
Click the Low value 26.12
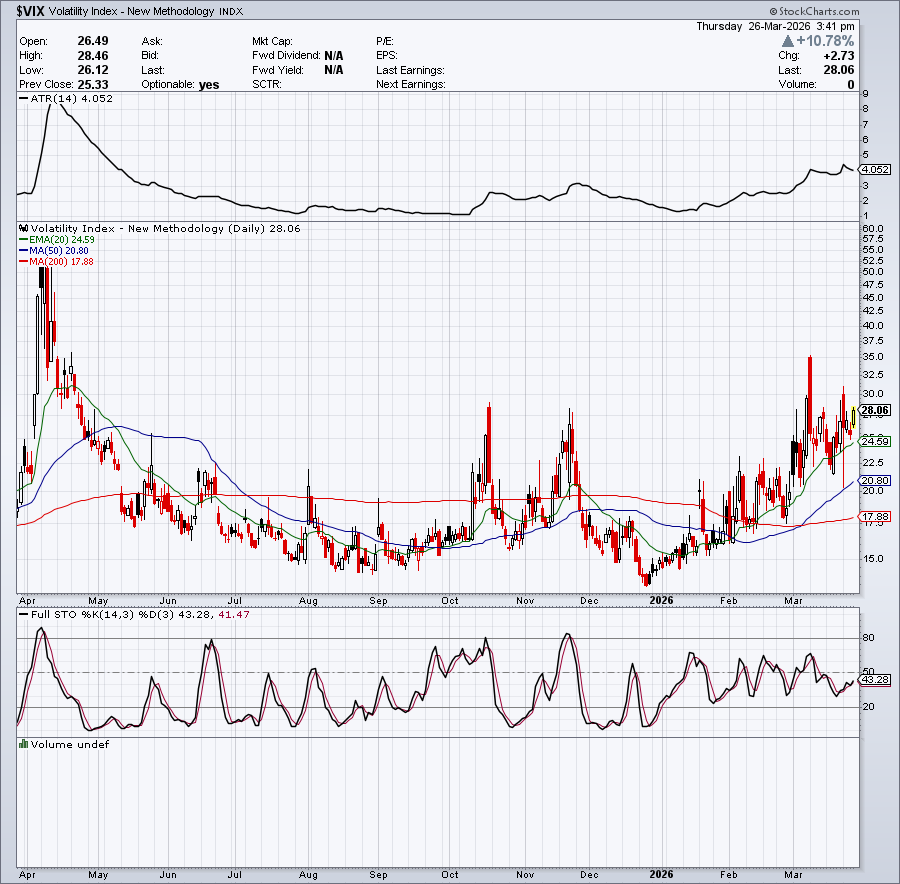pyautogui.click(x=93, y=70)
